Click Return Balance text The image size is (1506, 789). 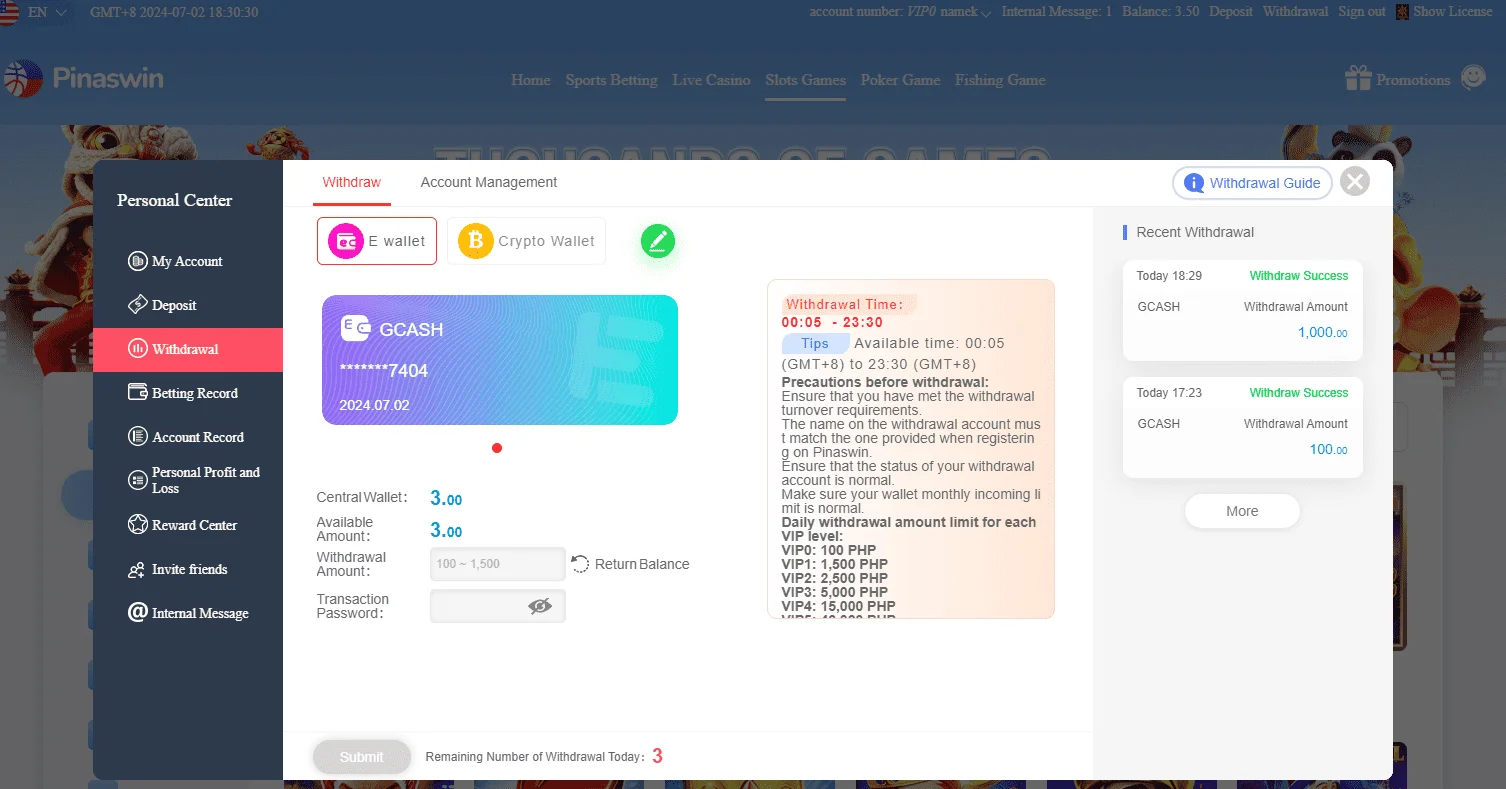click(642, 564)
